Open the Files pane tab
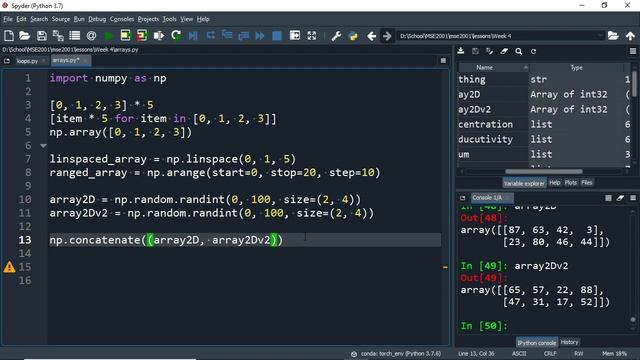Image resolution: width=640 pixels, height=360 pixels. (x=587, y=182)
